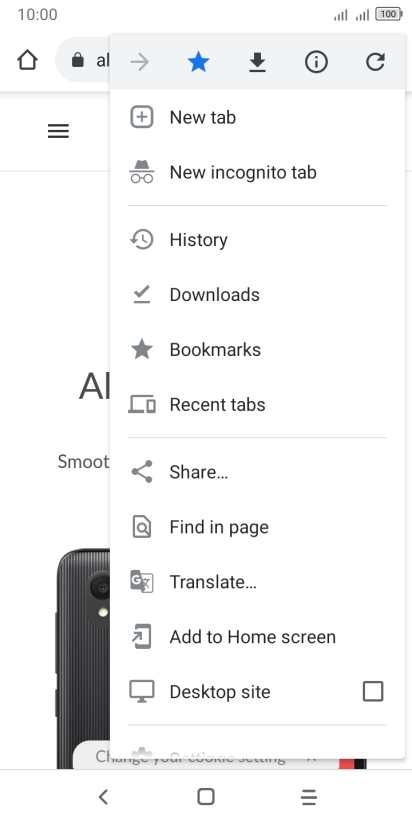
Task: Select Share… option
Action: (x=258, y=472)
